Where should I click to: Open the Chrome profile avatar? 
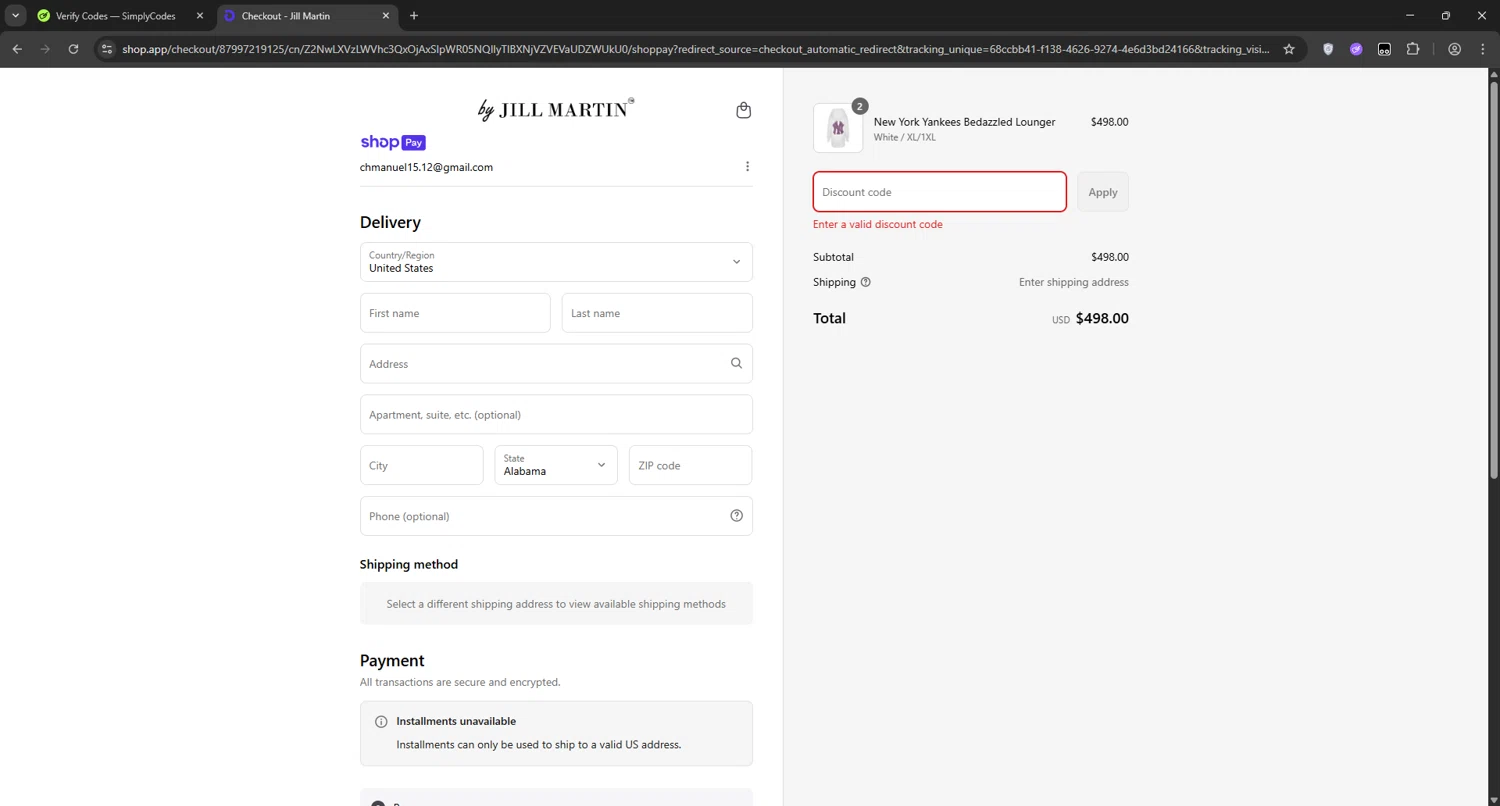[1455, 49]
